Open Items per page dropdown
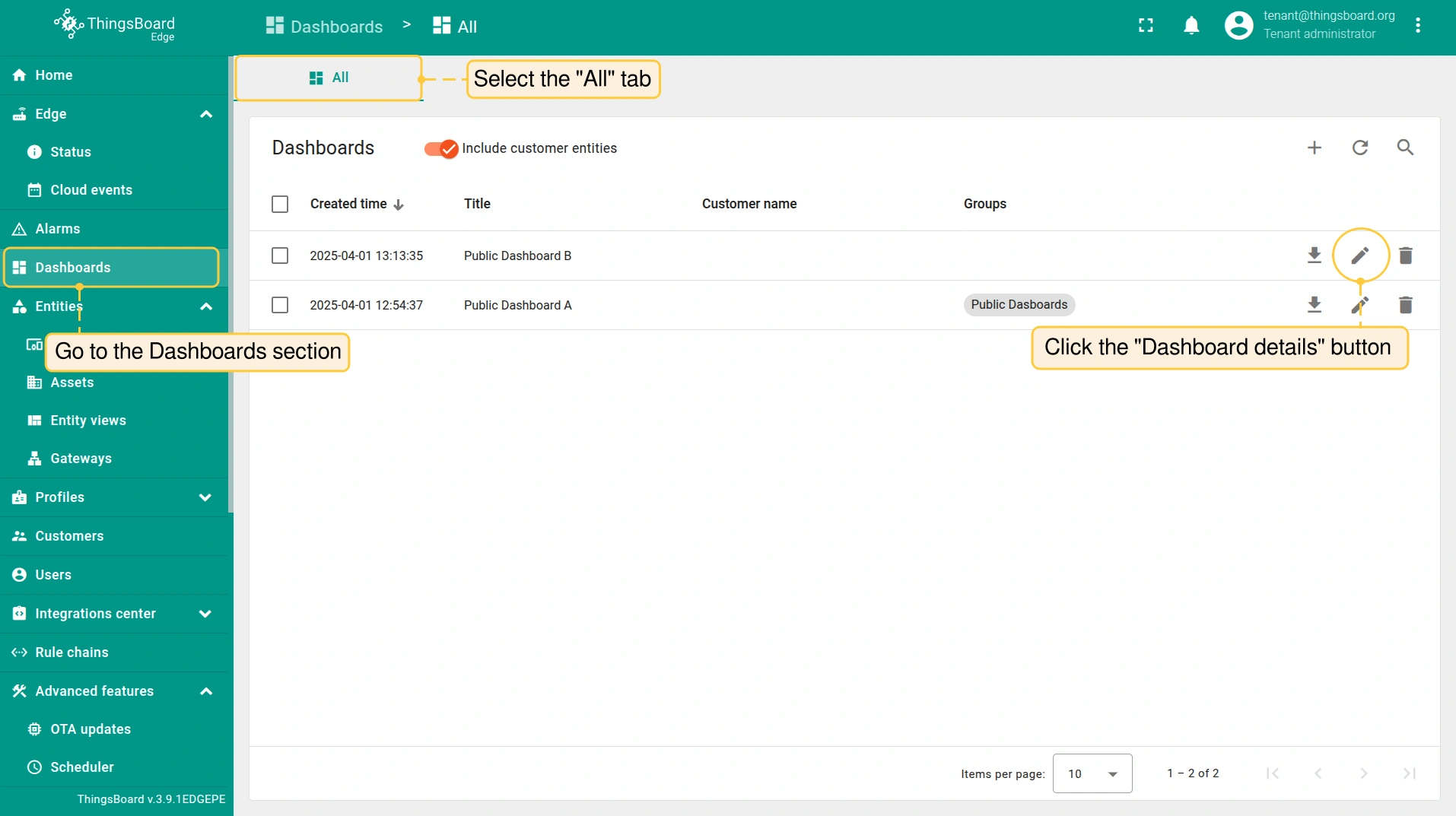The image size is (1456, 816). point(1092,773)
